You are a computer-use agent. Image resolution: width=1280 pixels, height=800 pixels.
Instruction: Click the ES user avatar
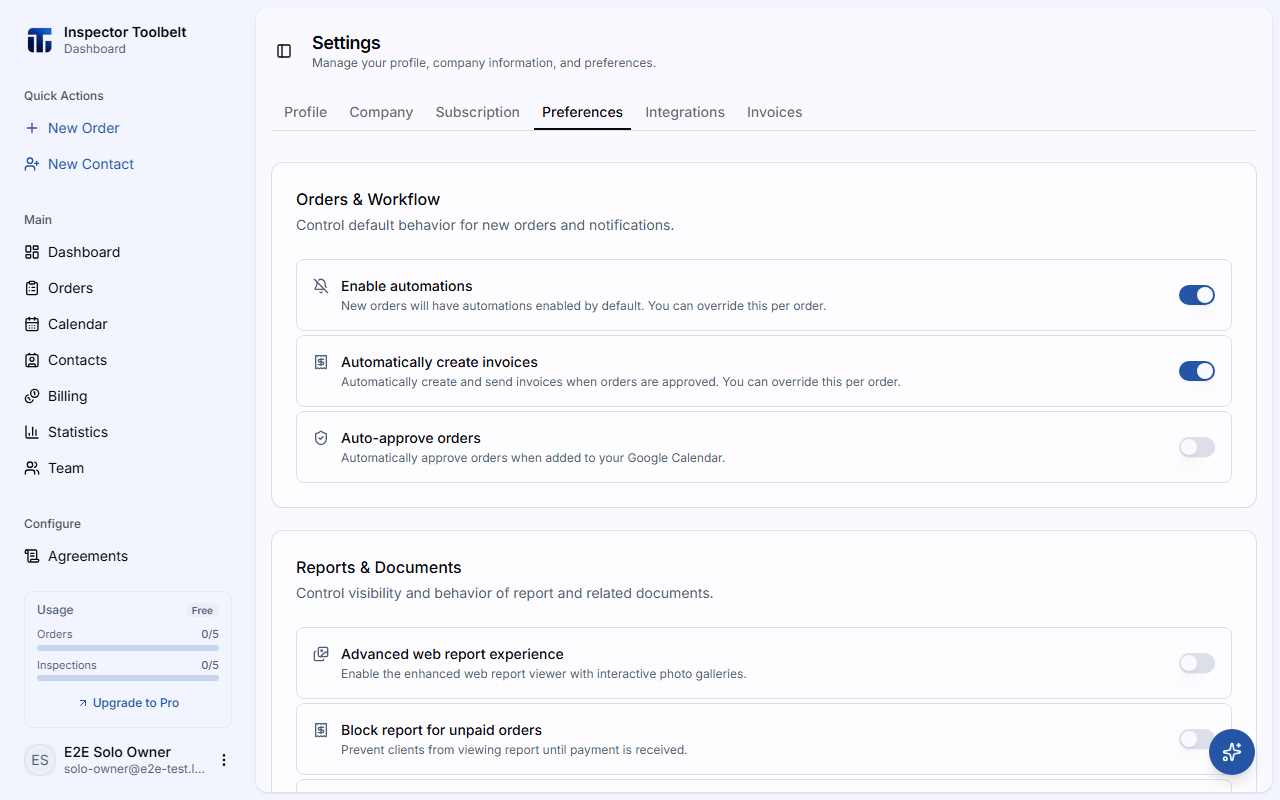click(x=40, y=760)
